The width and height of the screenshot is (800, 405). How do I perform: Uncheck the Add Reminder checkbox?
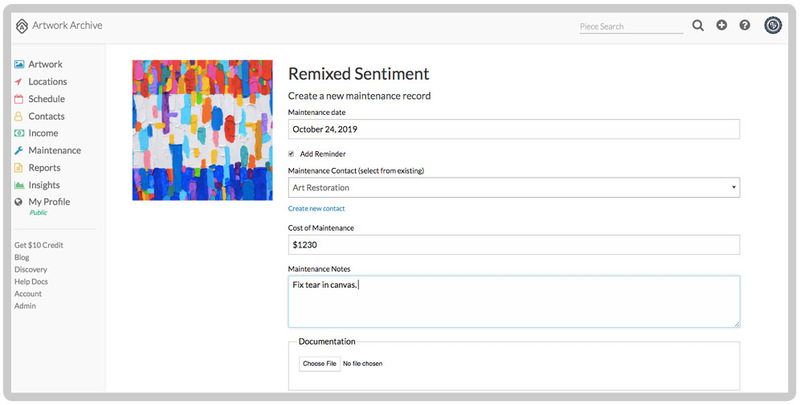coord(292,154)
